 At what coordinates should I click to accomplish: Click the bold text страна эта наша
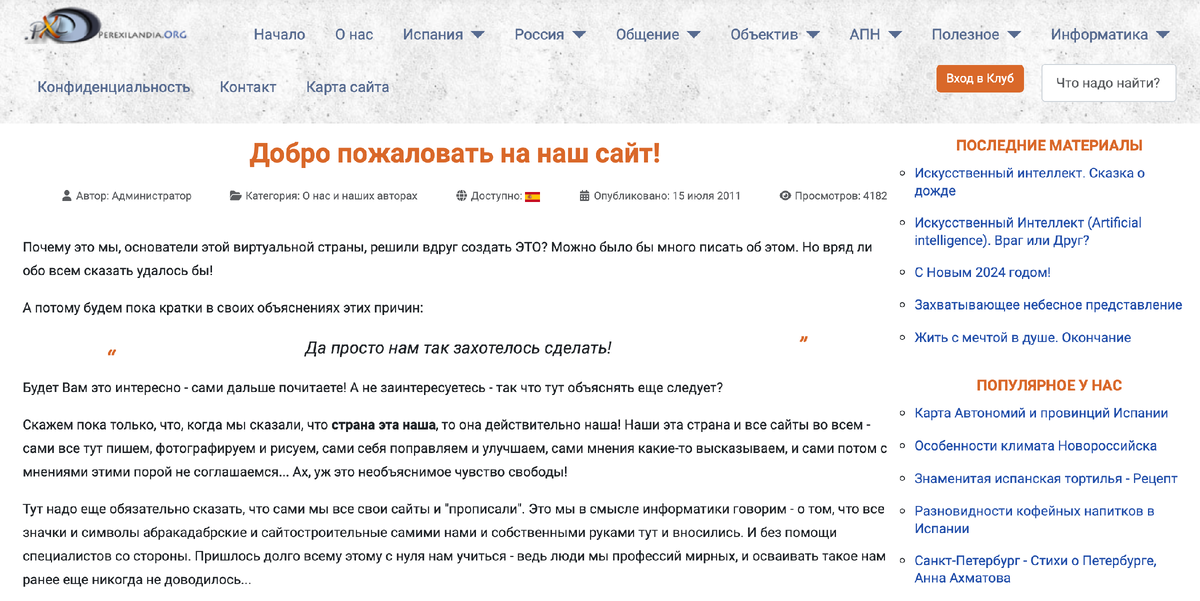coord(384,424)
